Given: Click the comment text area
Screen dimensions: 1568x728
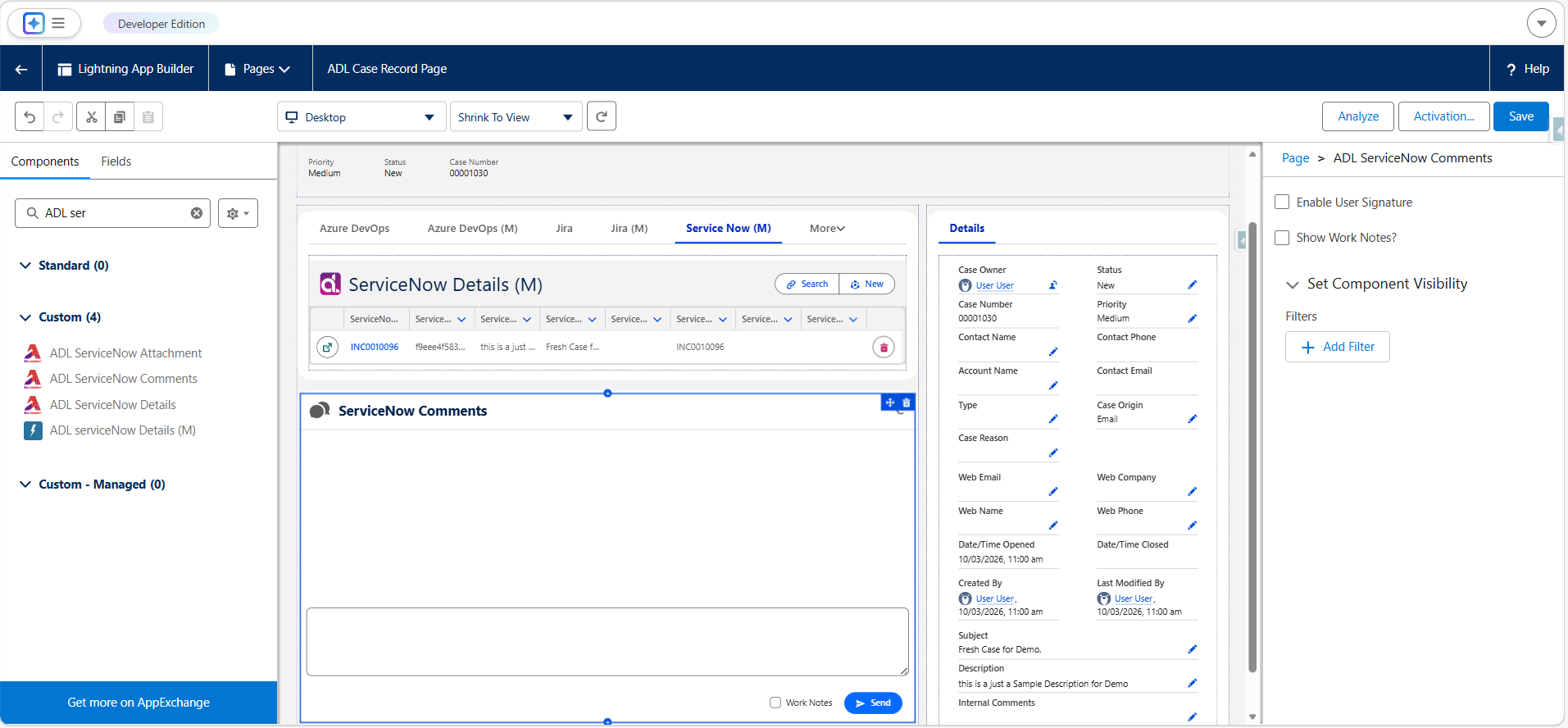Looking at the screenshot, I should 607,642.
